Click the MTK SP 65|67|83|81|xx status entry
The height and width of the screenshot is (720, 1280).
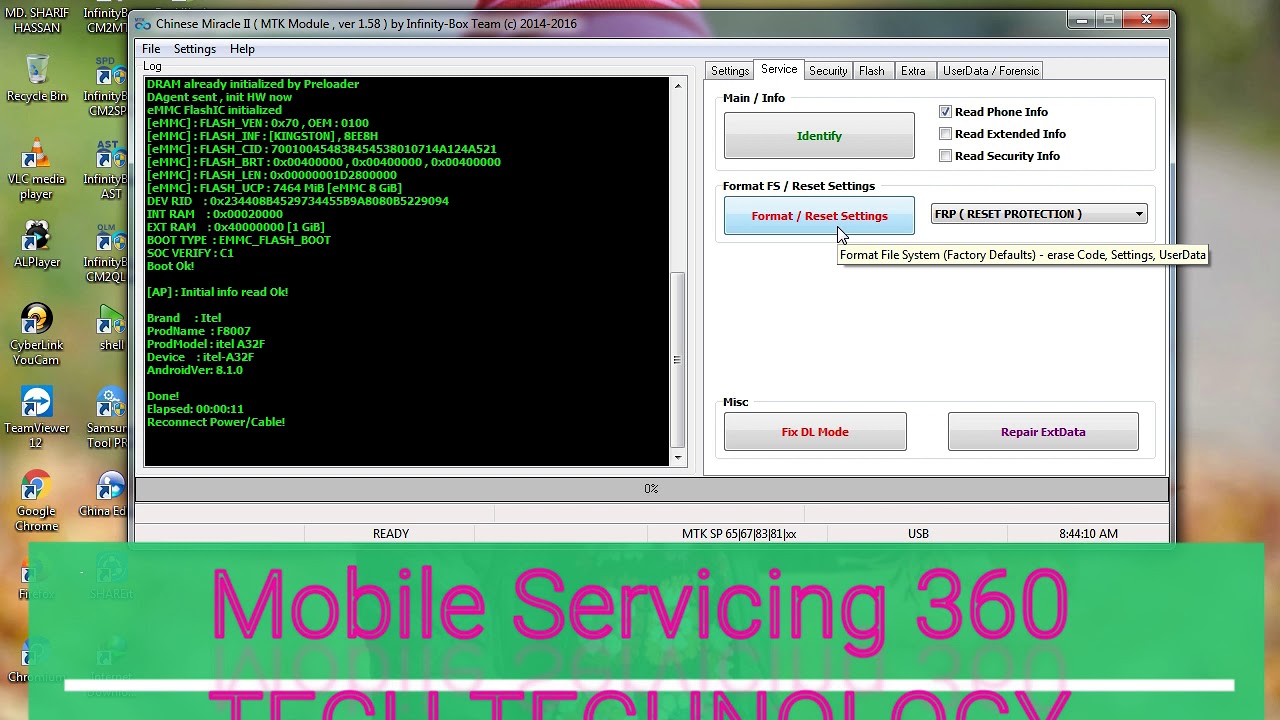click(x=739, y=534)
